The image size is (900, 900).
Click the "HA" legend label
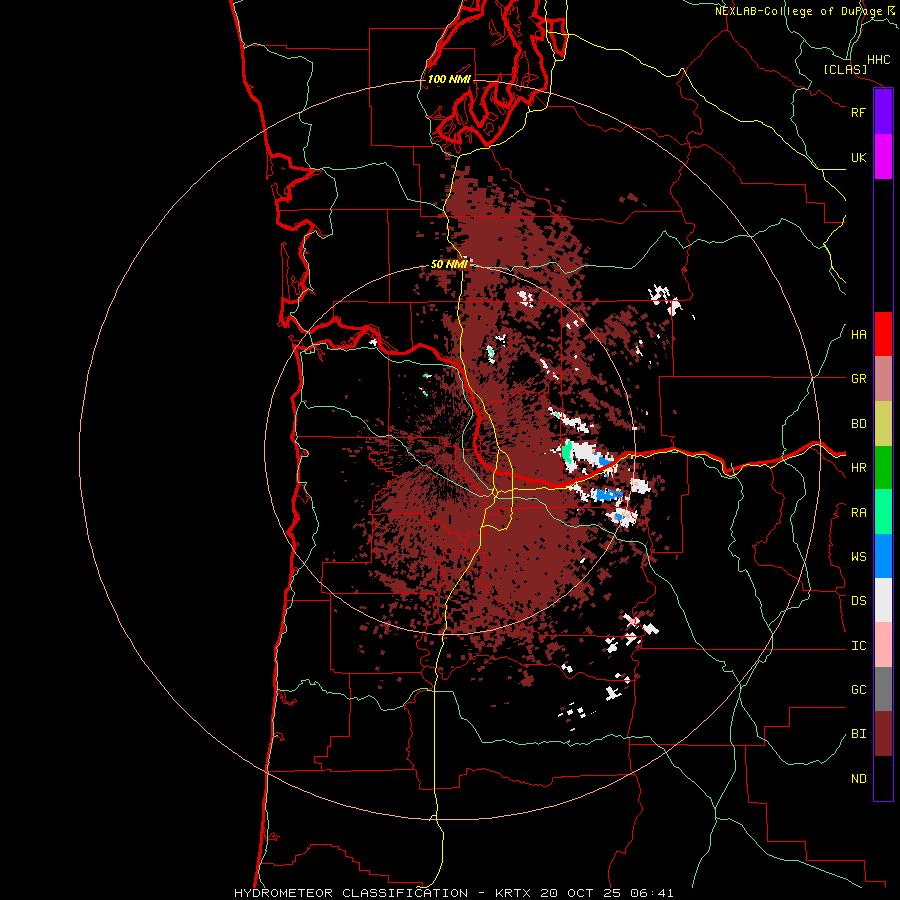coord(858,335)
